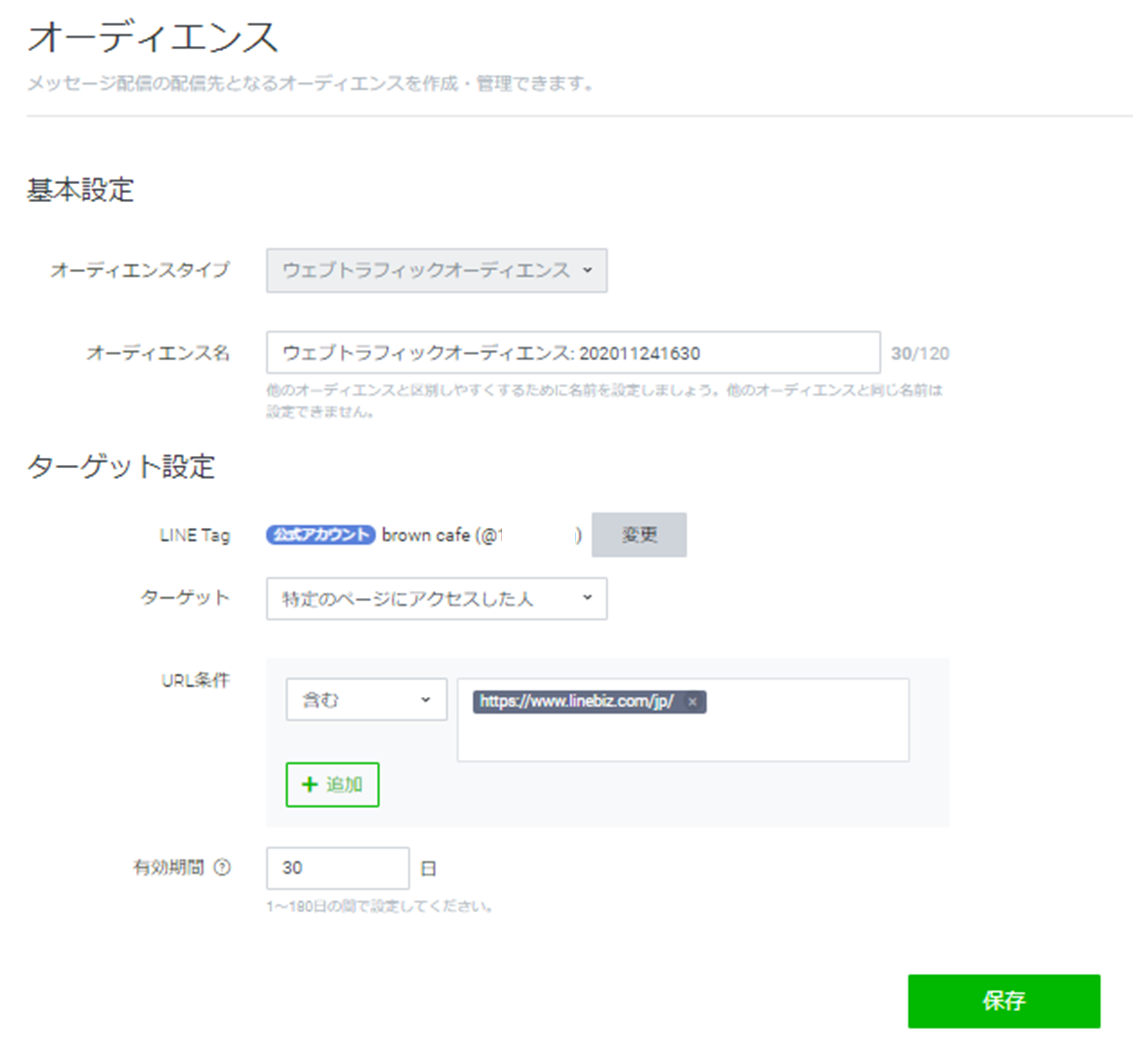The width and height of the screenshot is (1133, 1050).
Task: Click the 1~180日 hint text
Action: [379, 906]
